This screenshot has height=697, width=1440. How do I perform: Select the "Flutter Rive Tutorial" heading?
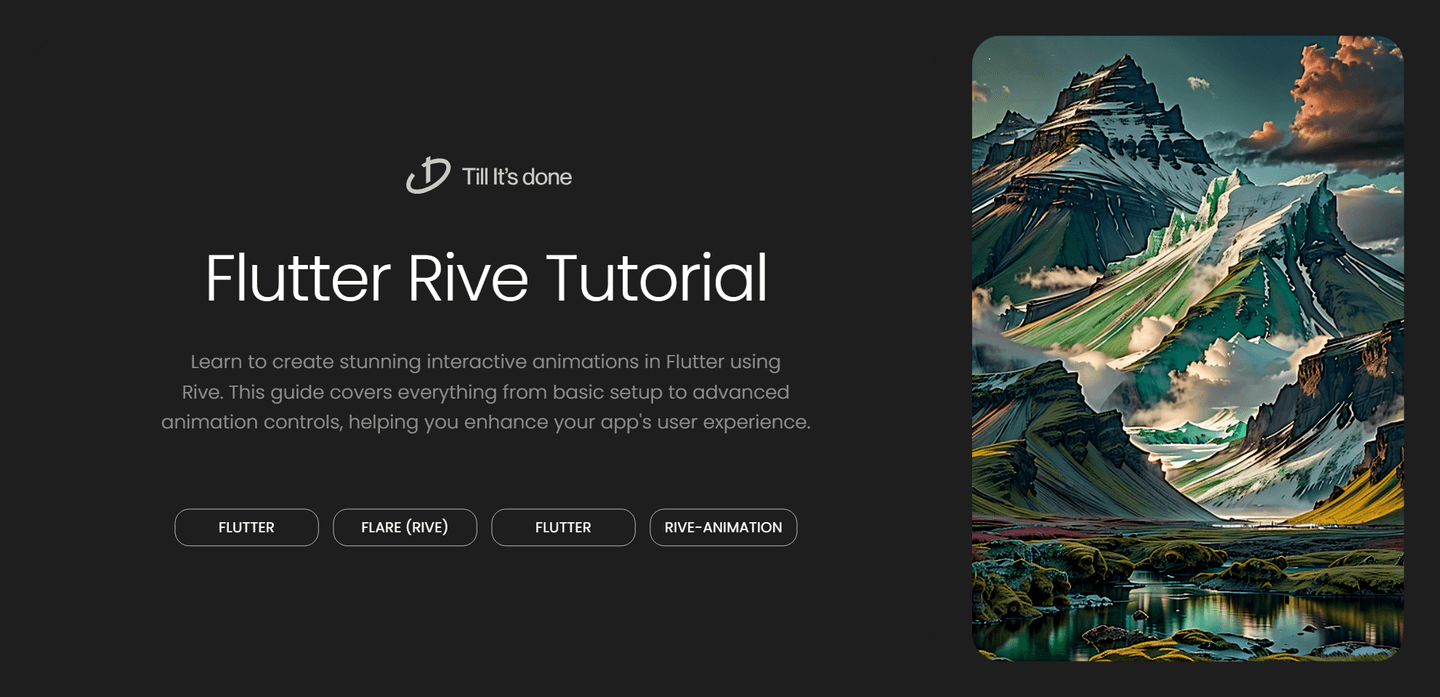coord(486,278)
